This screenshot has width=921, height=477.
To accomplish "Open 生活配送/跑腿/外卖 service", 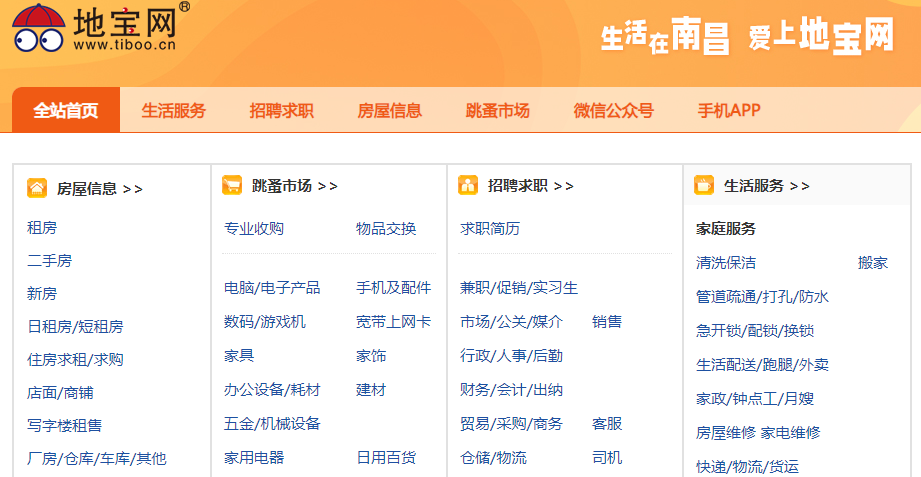I will coord(762,365).
